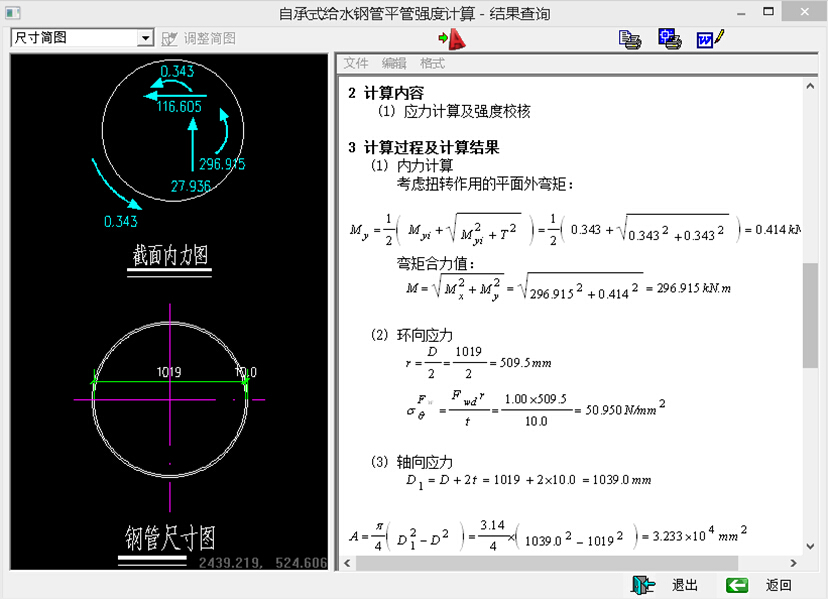
Task: Click the '钢管尺寸图' diagram title
Action: [170, 538]
